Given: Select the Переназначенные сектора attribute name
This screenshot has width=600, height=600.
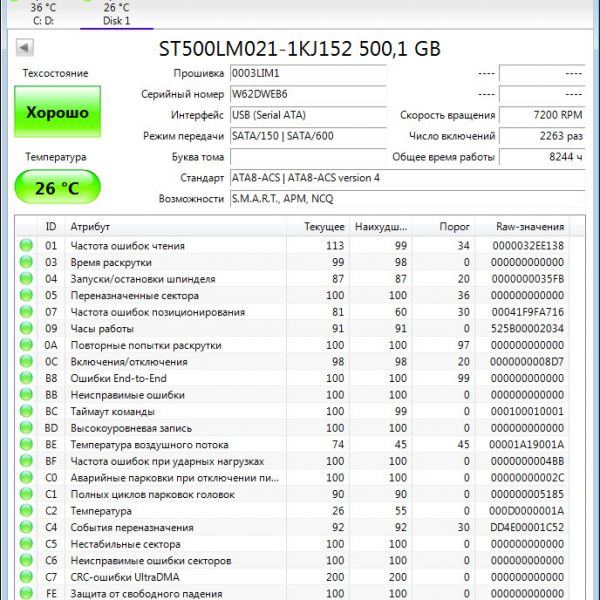Looking at the screenshot, I should click(135, 295).
